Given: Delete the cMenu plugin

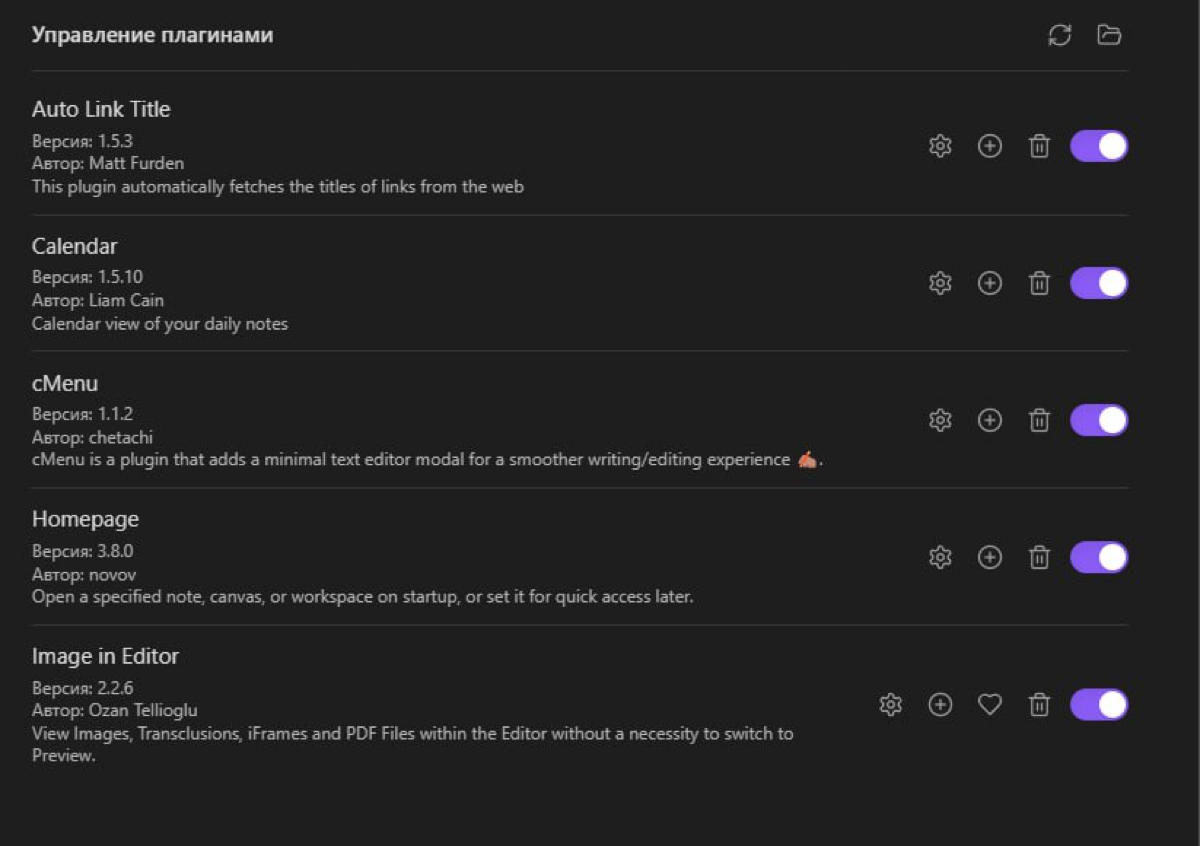Looking at the screenshot, I should coord(1040,421).
